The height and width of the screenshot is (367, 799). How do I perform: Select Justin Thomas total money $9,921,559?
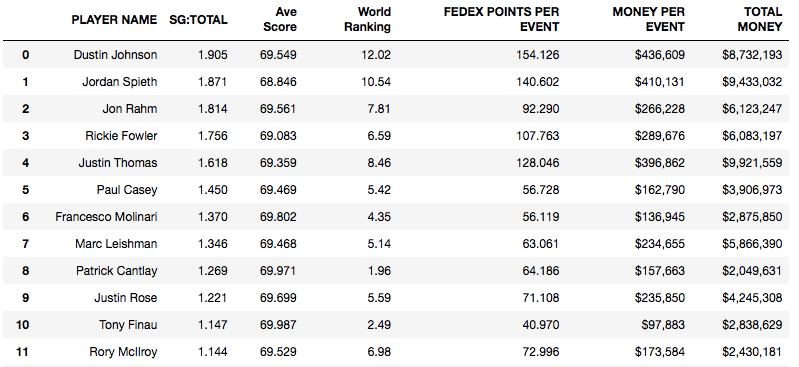(752, 163)
